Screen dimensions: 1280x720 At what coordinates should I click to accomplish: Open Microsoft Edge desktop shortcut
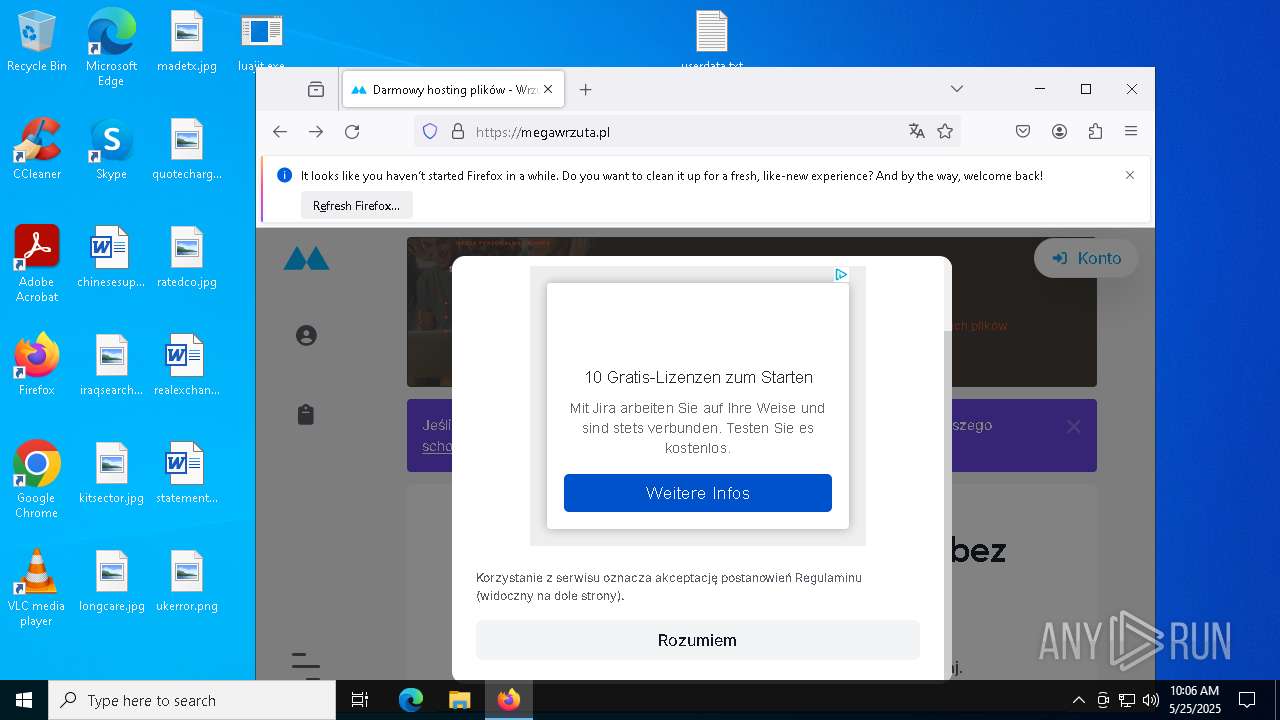[x=111, y=46]
